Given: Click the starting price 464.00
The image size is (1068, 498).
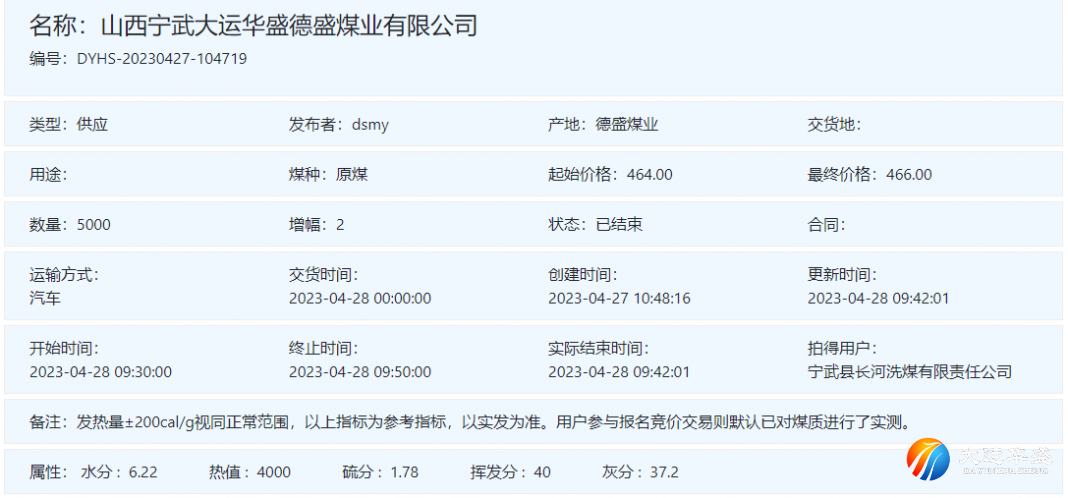Looking at the screenshot, I should pyautogui.click(x=649, y=174).
